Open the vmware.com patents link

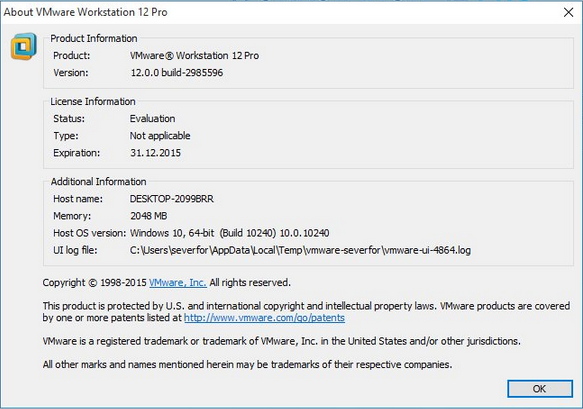(x=264, y=318)
